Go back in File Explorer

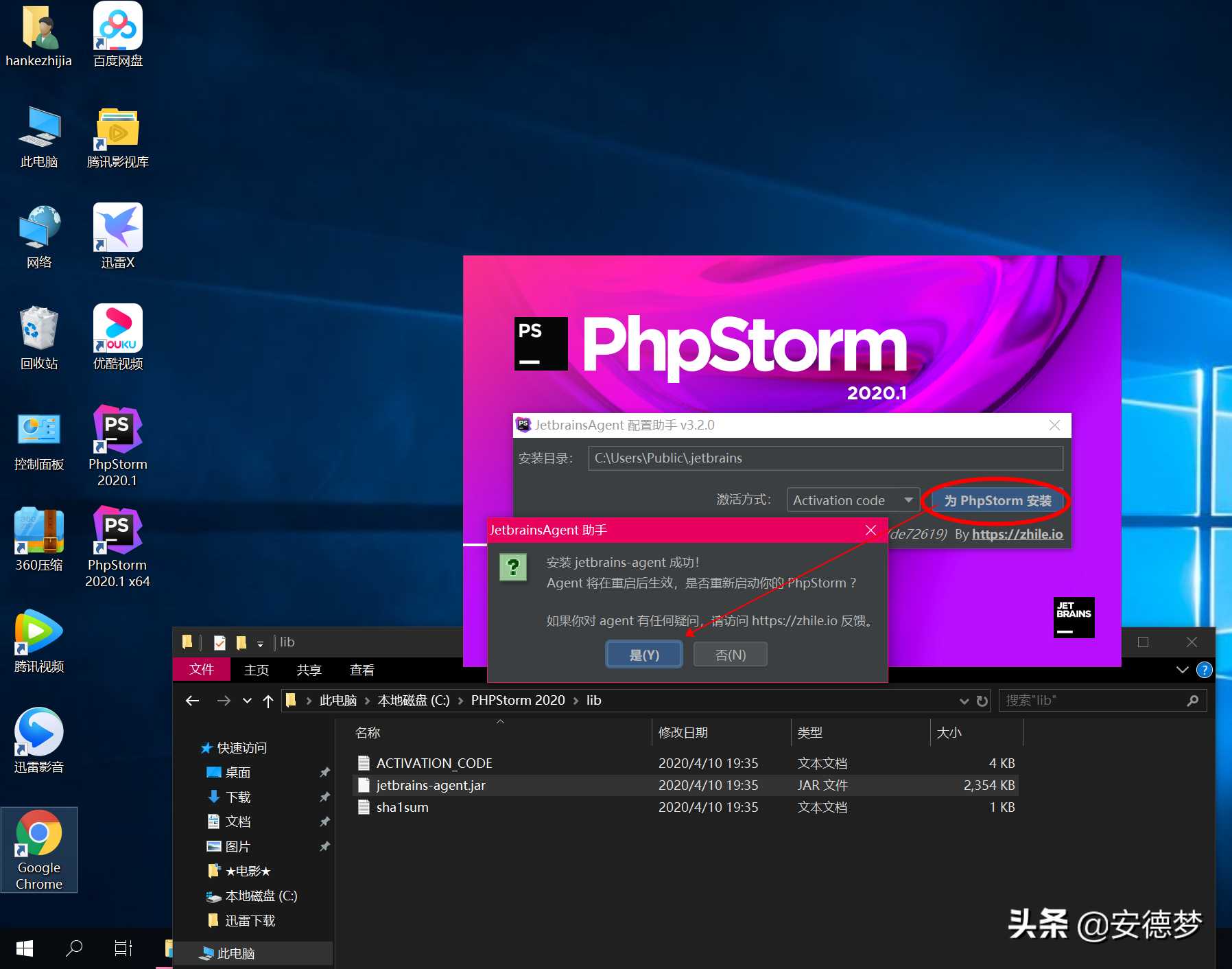pyautogui.click(x=193, y=701)
